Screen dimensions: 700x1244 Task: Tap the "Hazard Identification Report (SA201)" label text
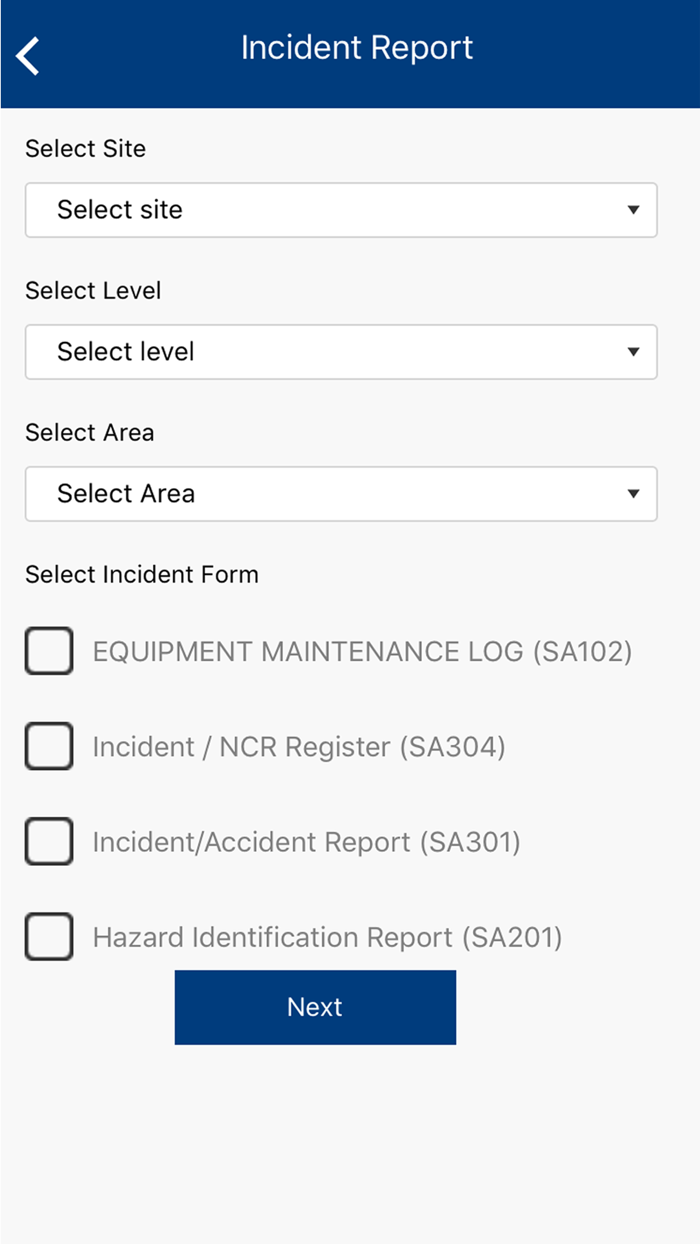[327, 937]
